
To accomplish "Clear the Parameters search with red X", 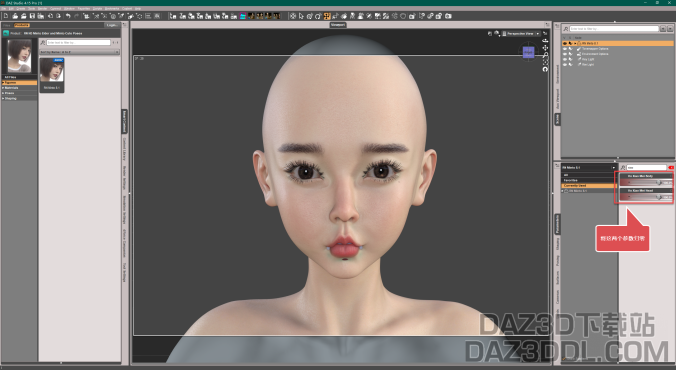I will point(671,167).
